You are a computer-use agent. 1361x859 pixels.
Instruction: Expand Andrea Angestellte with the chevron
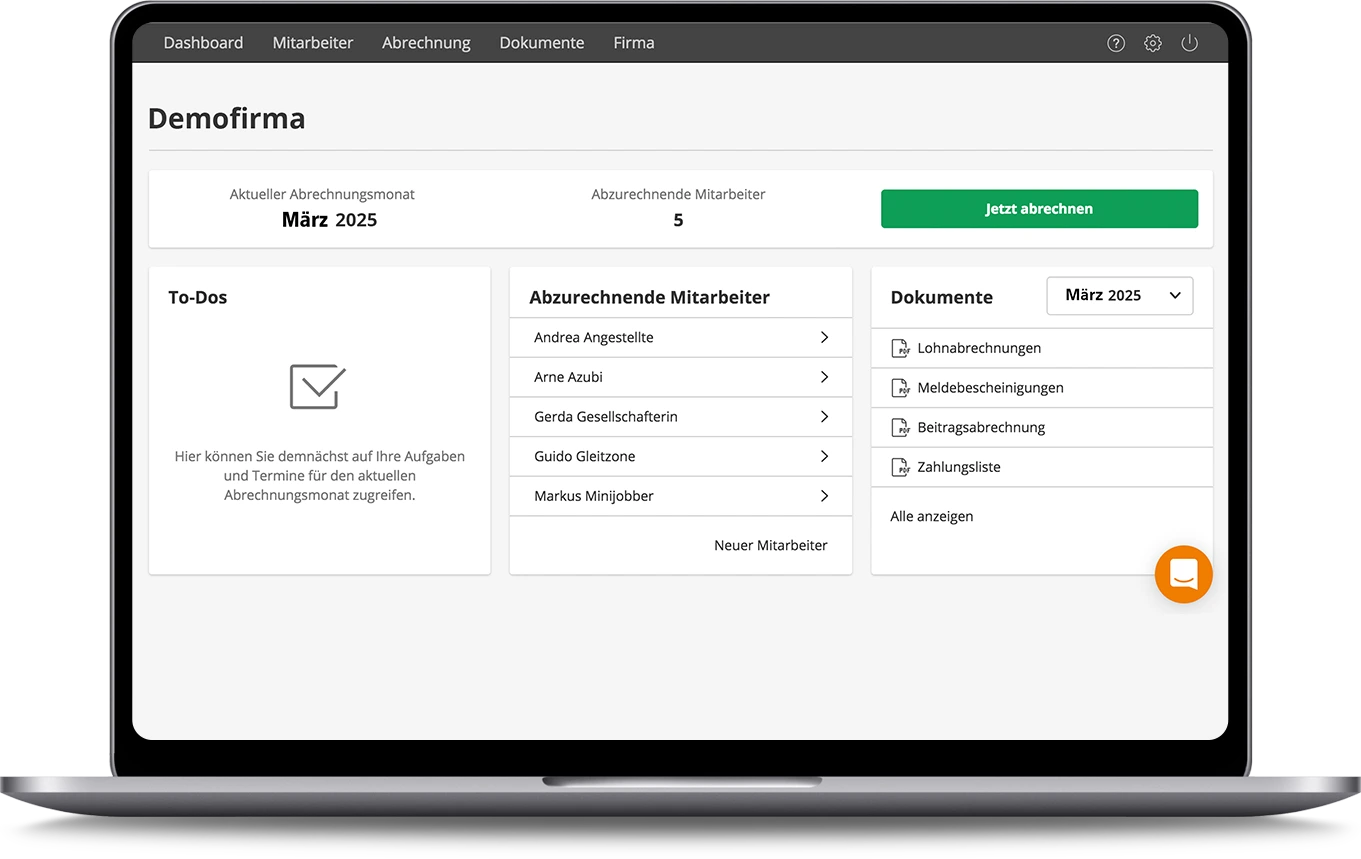[824, 338]
